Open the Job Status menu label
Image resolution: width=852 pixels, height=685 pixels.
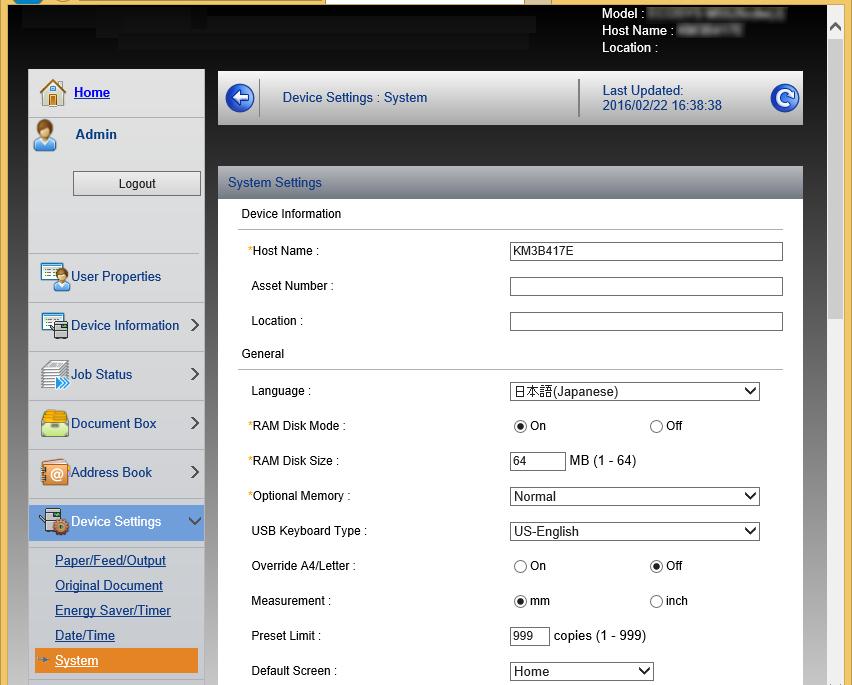pos(102,374)
